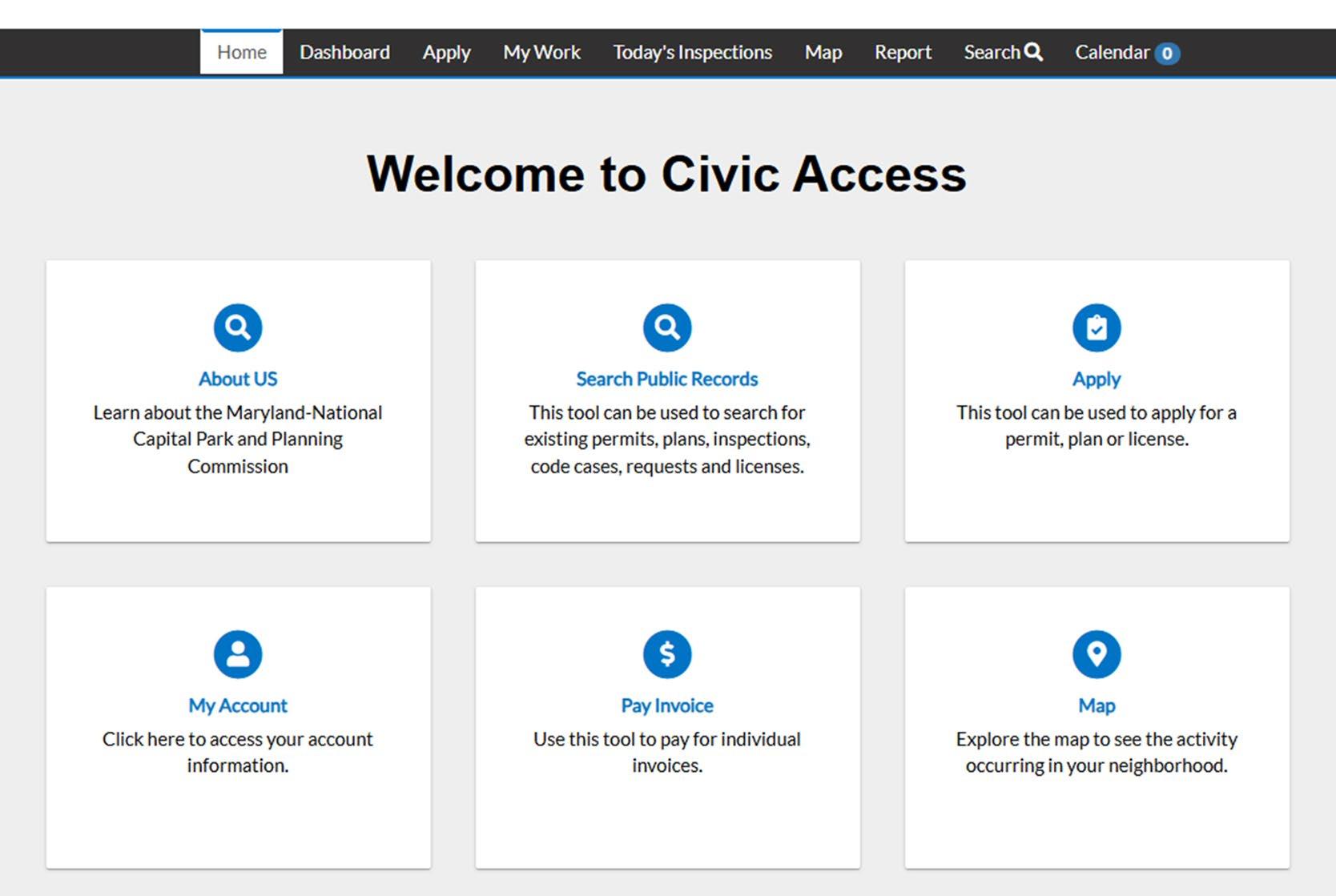Click the My Account person icon
Image resolution: width=1336 pixels, height=896 pixels.
238,654
